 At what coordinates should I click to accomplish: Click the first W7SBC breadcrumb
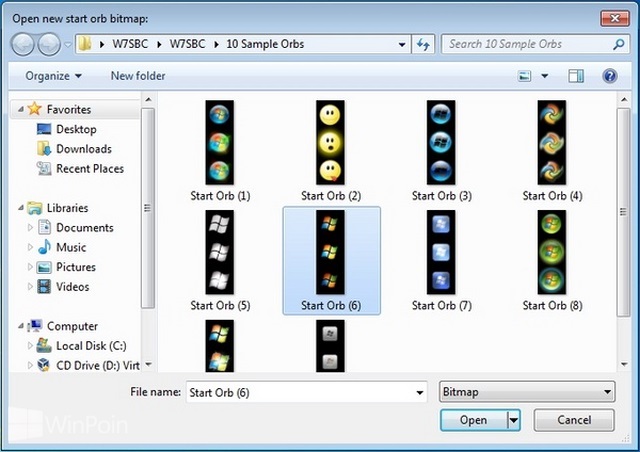130,44
